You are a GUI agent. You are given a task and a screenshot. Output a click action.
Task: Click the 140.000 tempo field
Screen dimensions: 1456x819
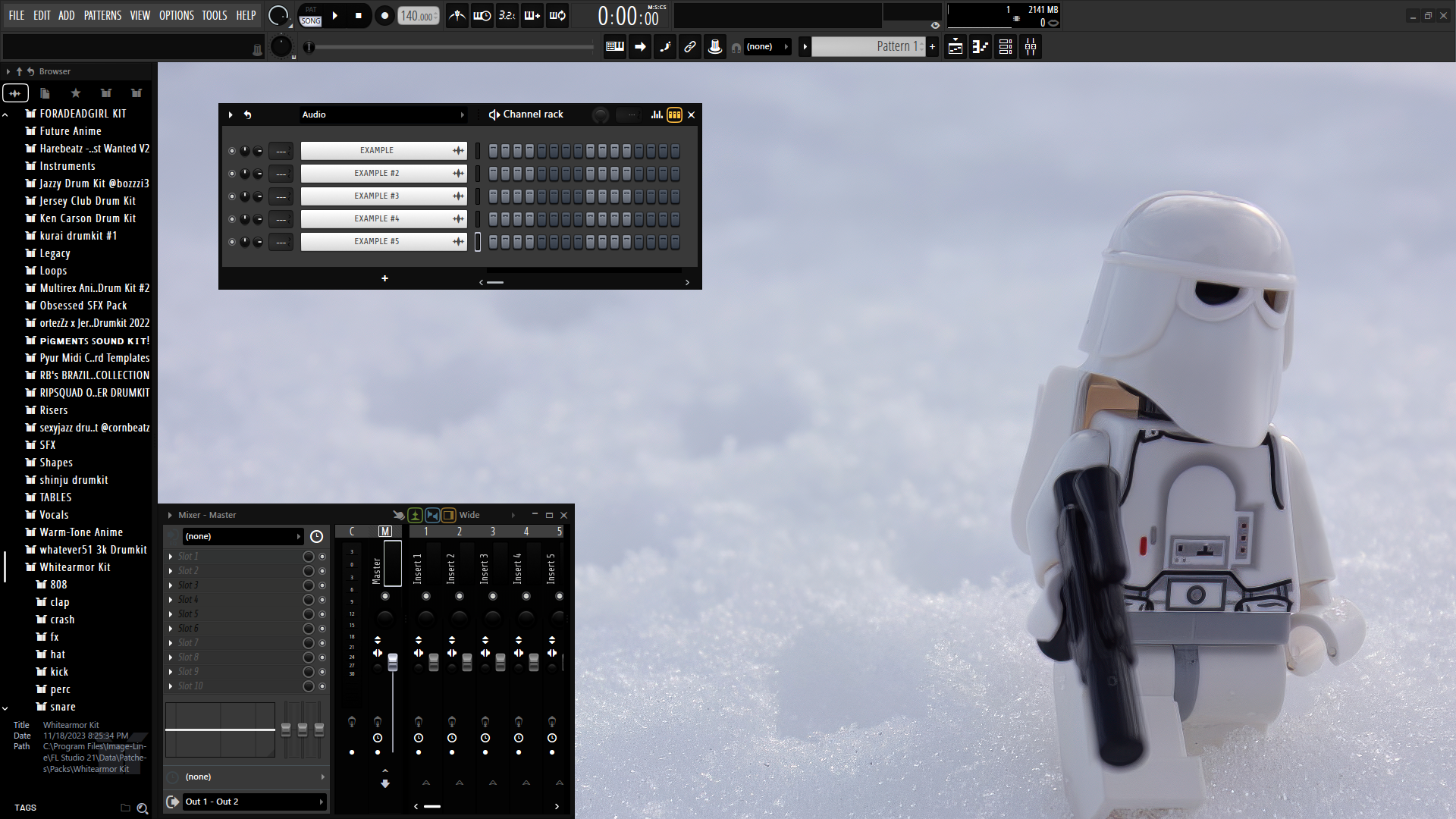click(418, 16)
